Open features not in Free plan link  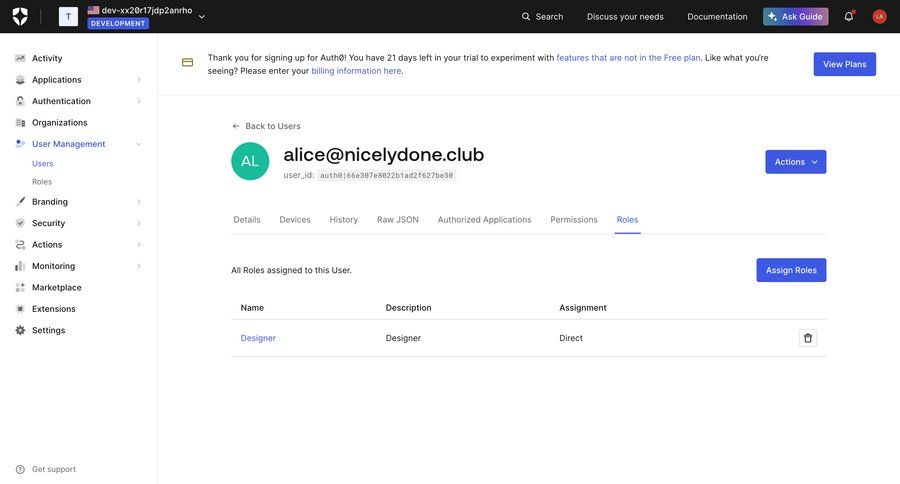628,57
